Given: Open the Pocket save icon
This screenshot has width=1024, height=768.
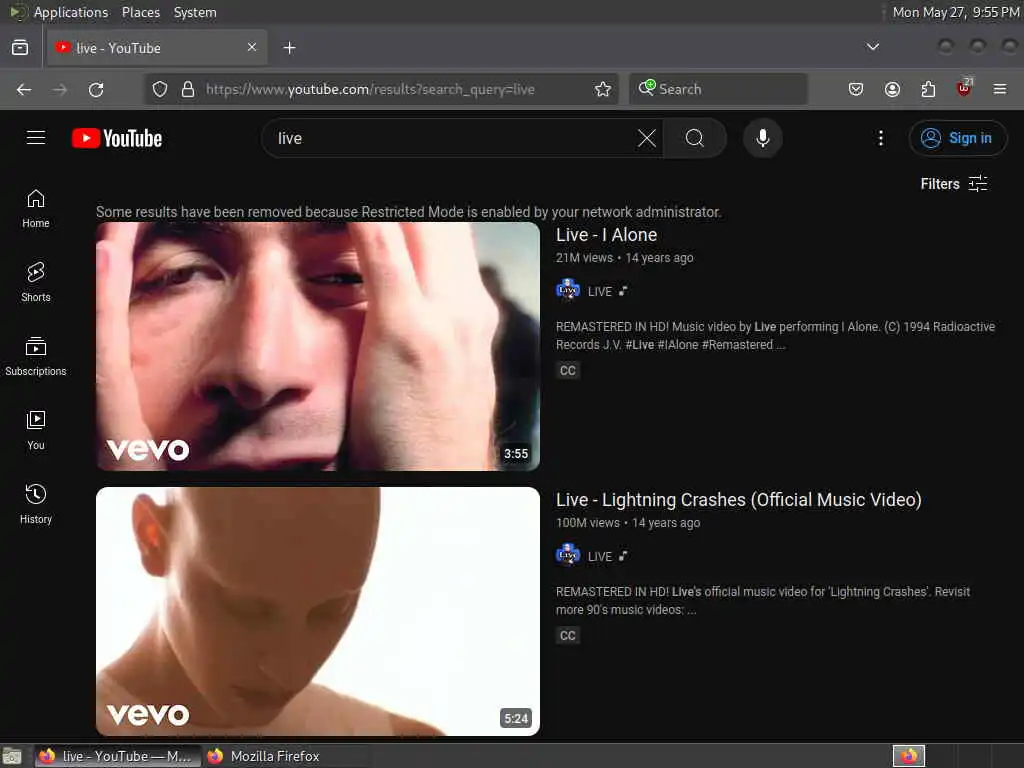Looking at the screenshot, I should click(856, 89).
